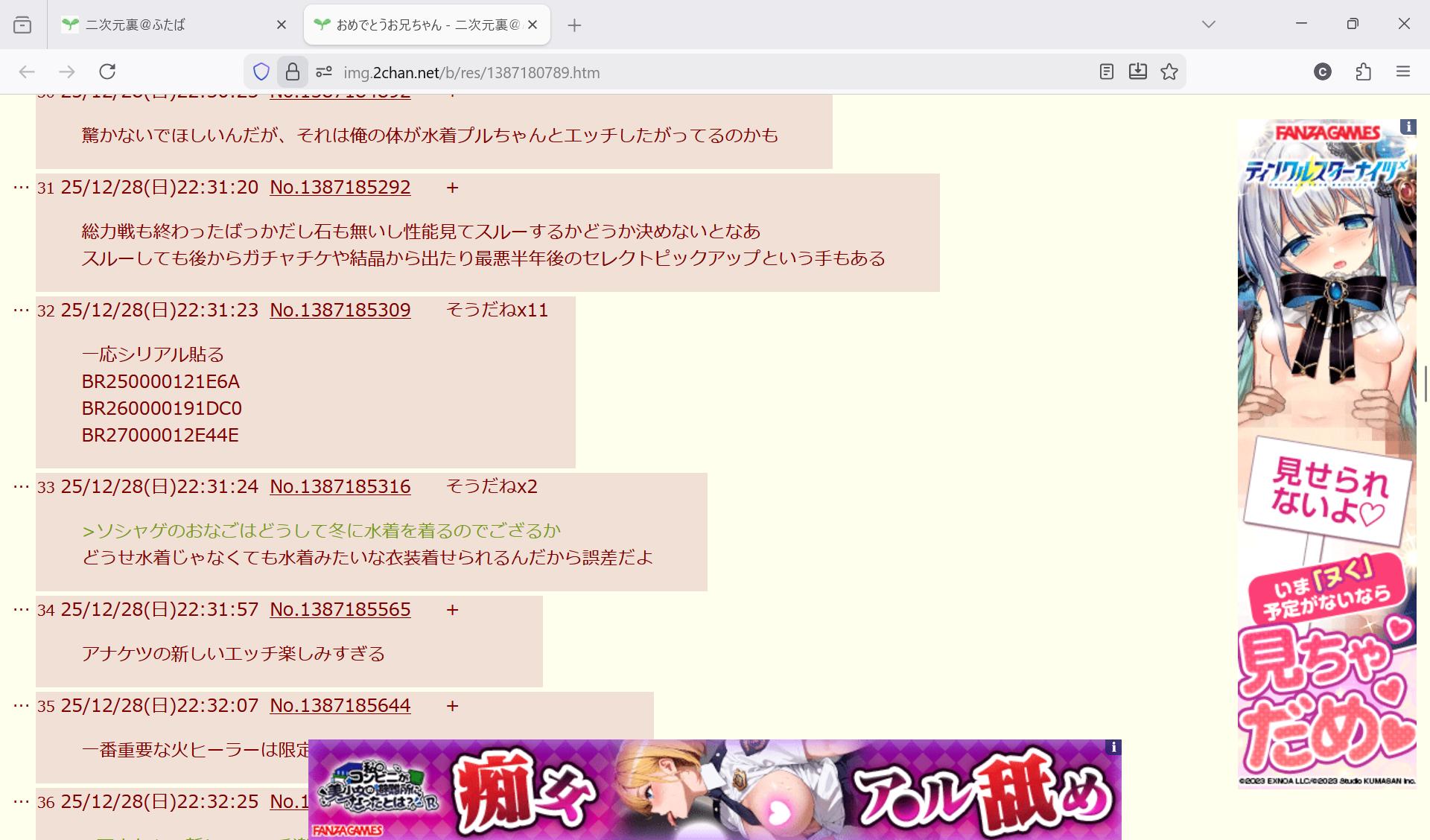Open the post 32 options ellipsis menu
This screenshot has width=1430, height=840.
pos(21,310)
